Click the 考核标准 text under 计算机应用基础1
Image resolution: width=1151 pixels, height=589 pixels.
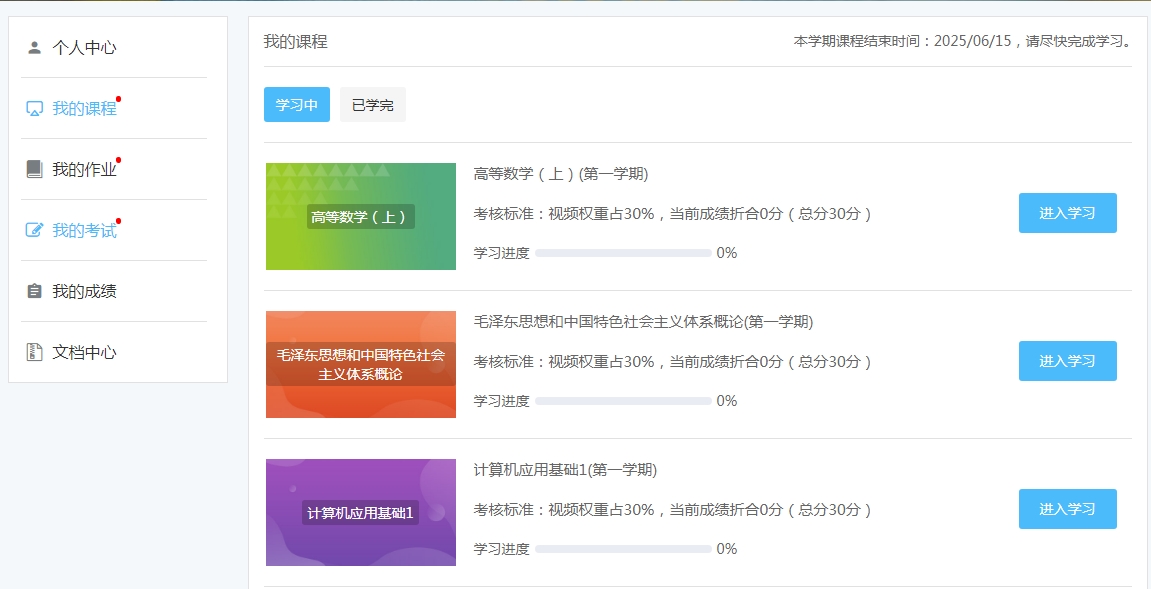[672, 510]
